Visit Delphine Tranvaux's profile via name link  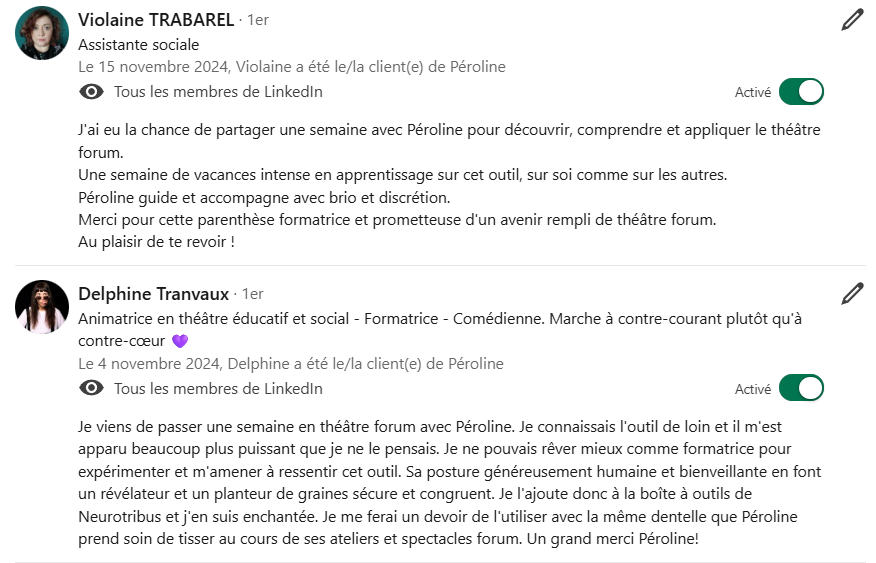(x=154, y=293)
